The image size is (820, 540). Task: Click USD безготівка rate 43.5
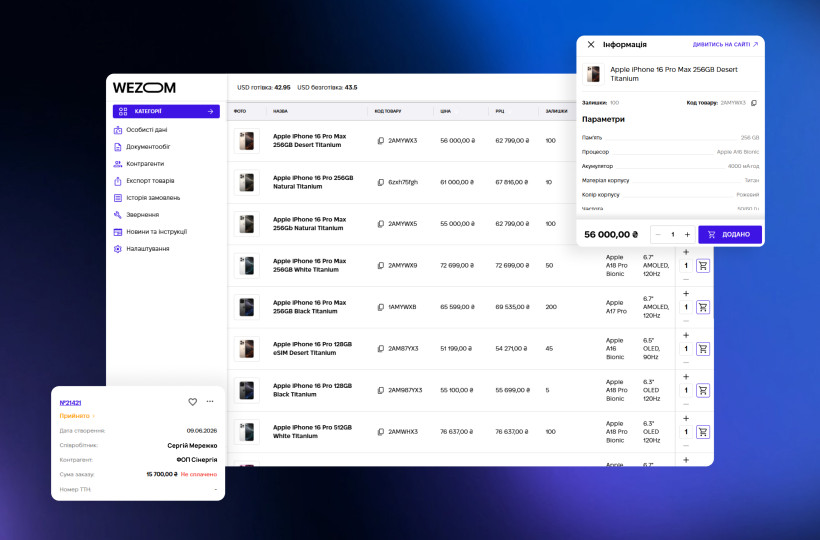[327, 88]
